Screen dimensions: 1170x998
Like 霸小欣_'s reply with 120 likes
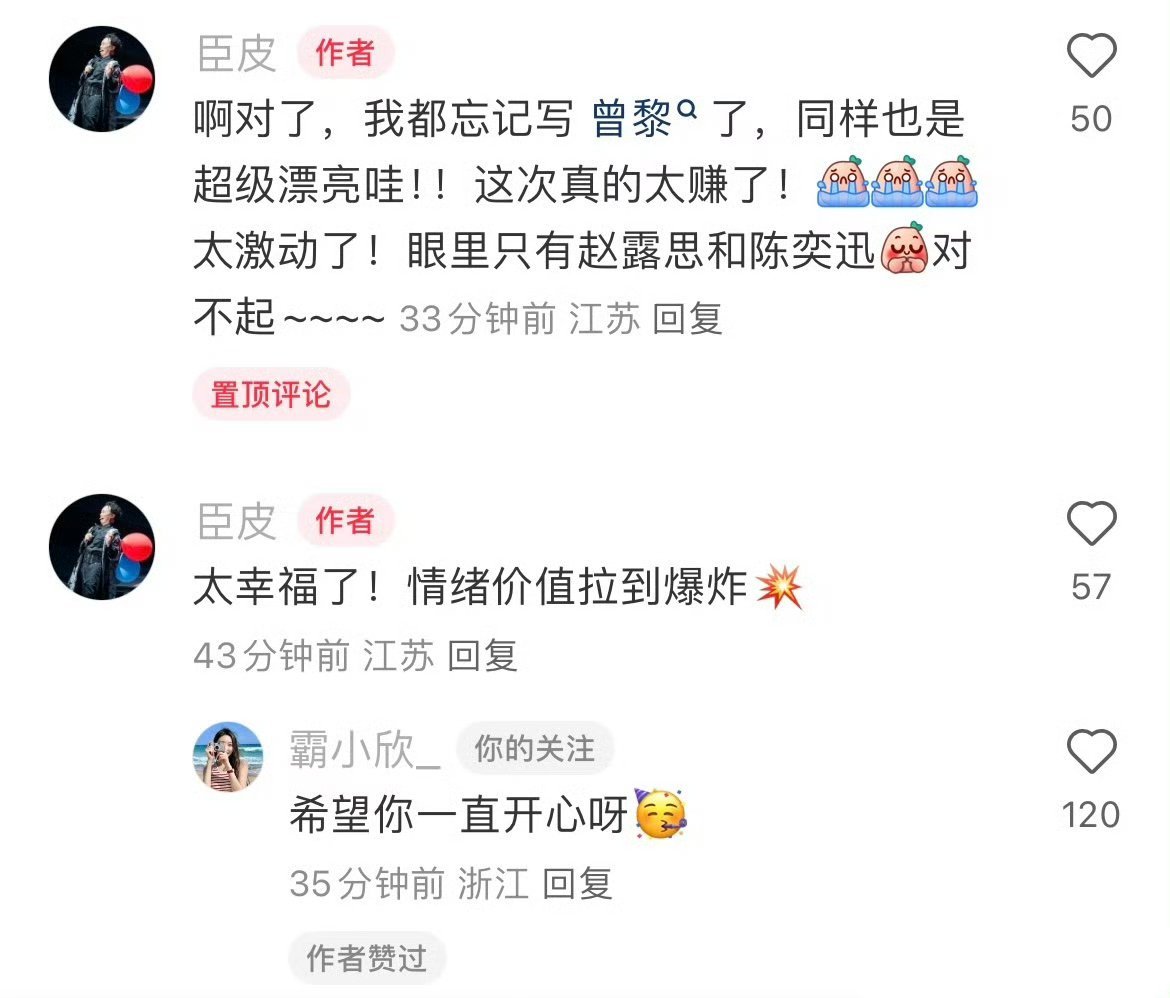click(1091, 751)
